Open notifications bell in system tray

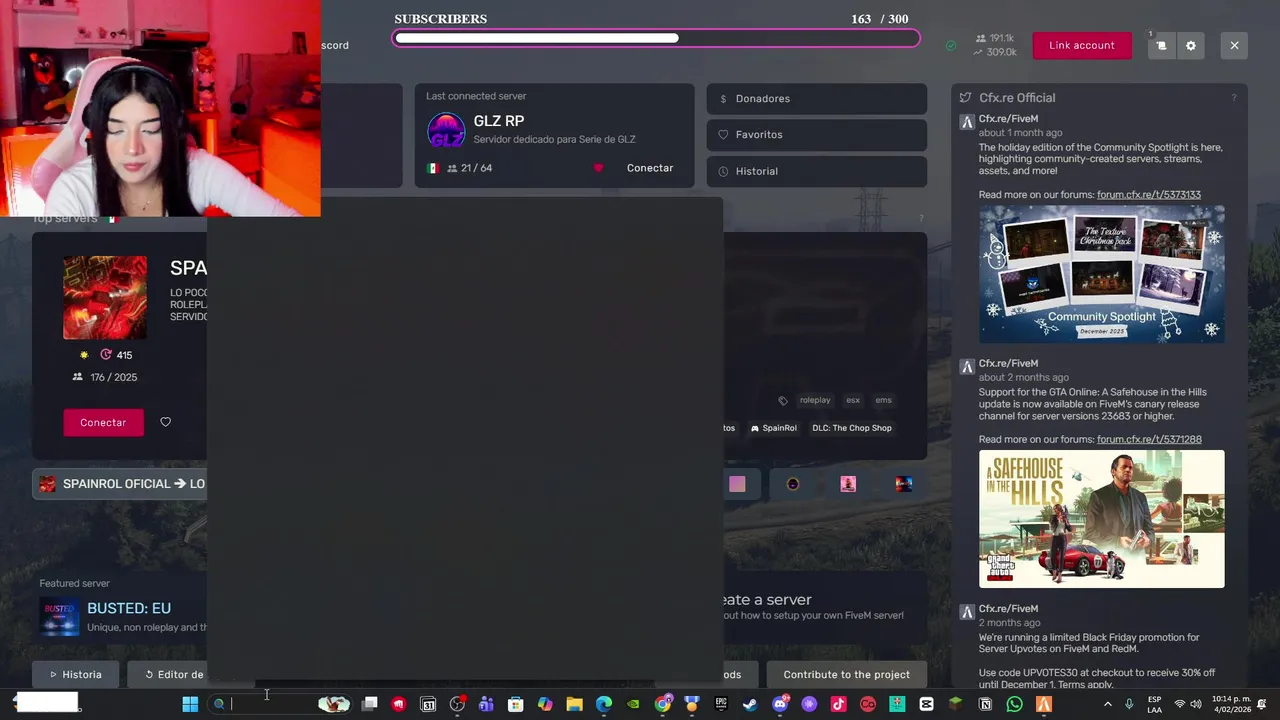(1262, 704)
